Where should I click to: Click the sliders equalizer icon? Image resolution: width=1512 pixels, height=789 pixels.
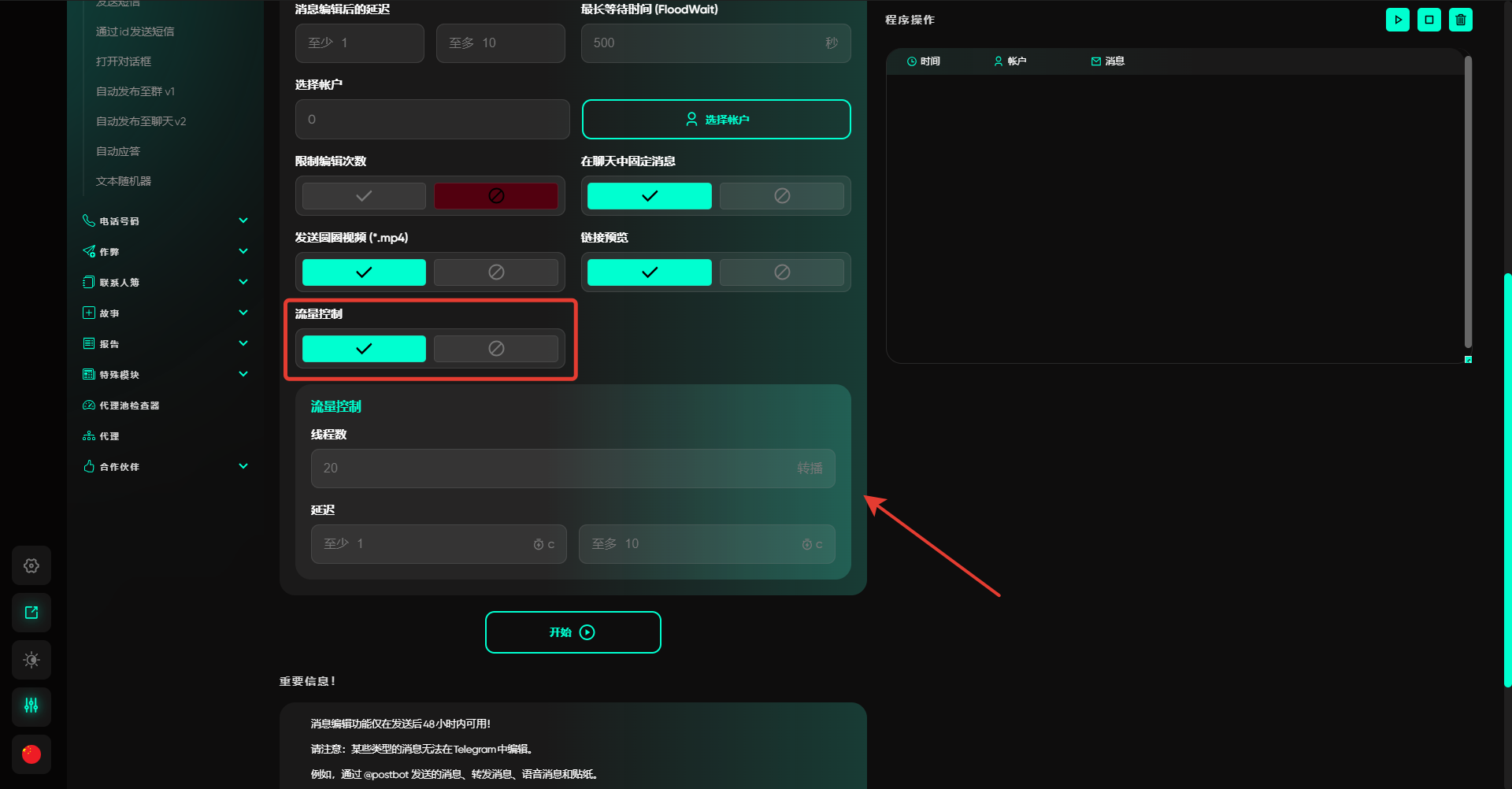pos(31,706)
